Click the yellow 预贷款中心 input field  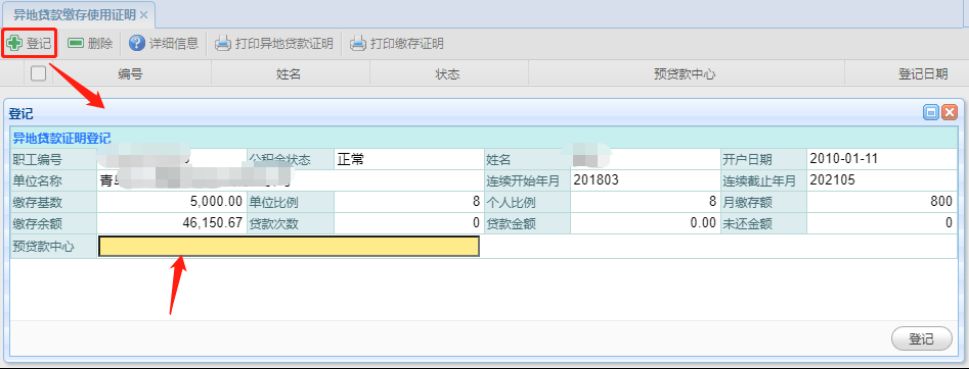(x=289, y=246)
